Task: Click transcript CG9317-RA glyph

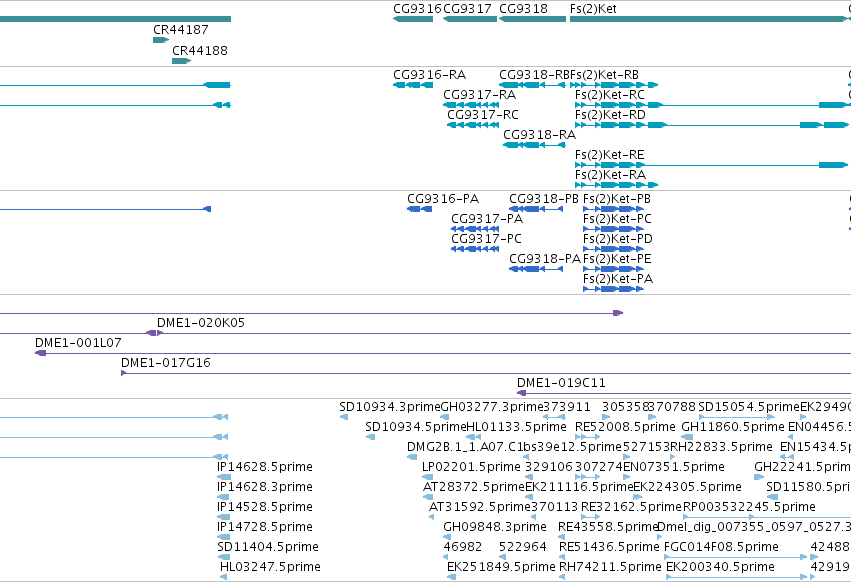Action: click(x=471, y=105)
